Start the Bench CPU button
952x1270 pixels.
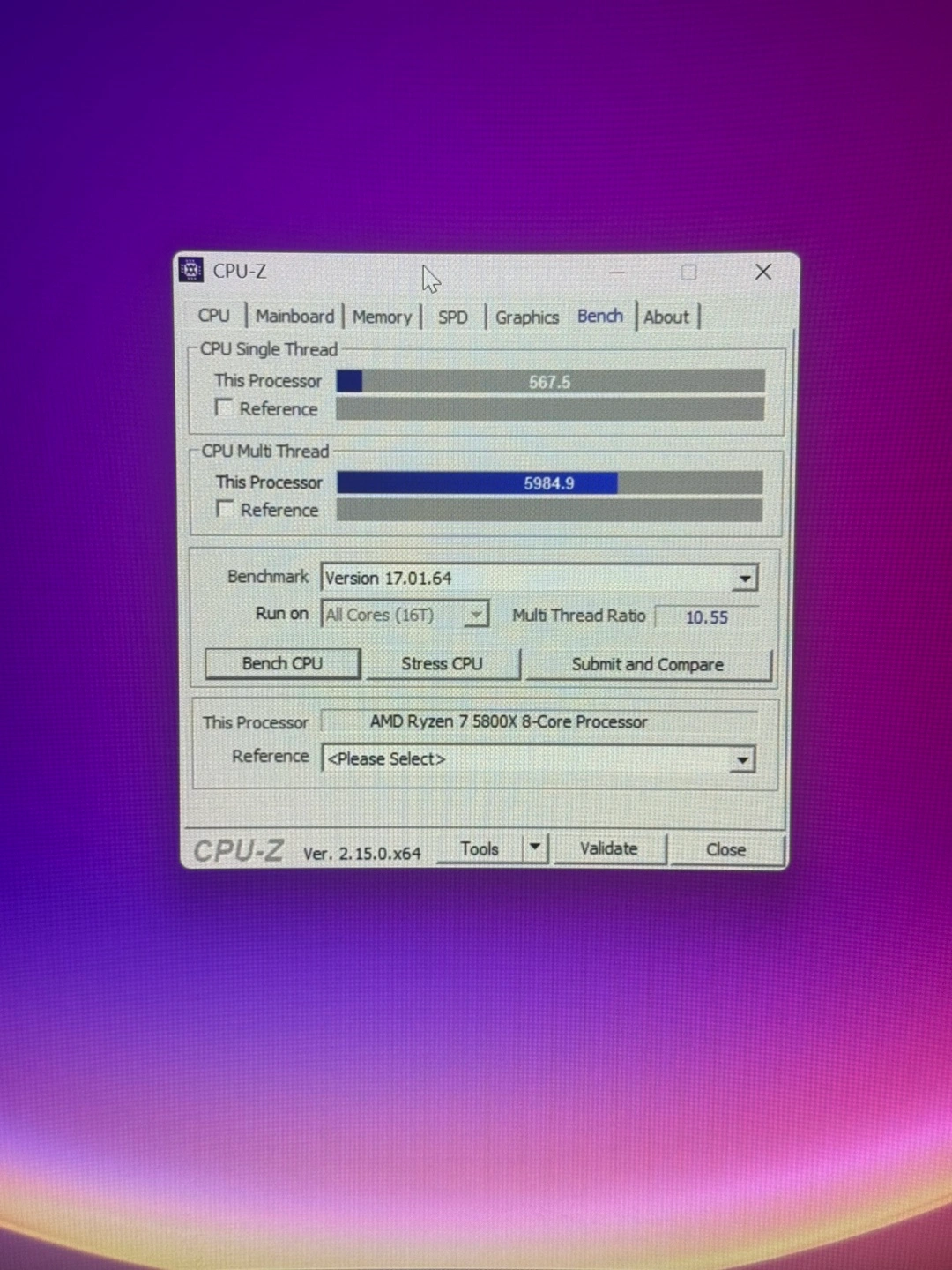click(x=282, y=663)
